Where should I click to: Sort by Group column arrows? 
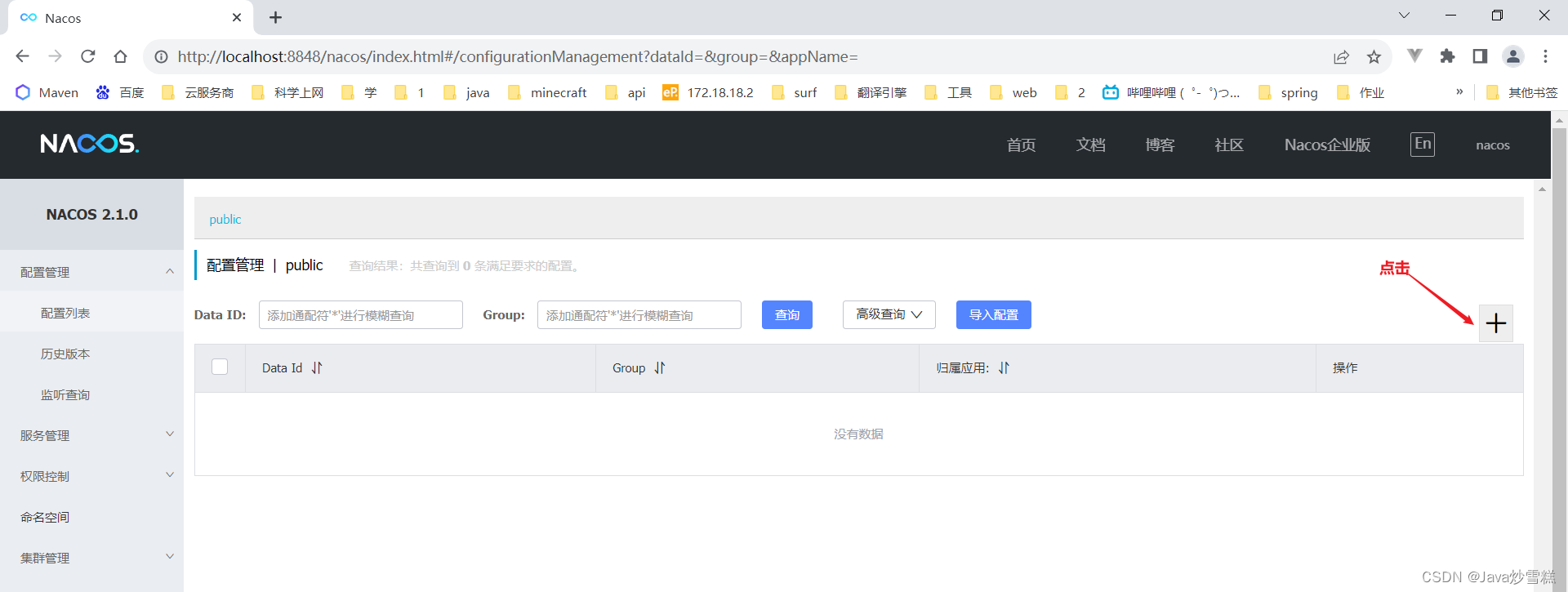pyautogui.click(x=660, y=368)
